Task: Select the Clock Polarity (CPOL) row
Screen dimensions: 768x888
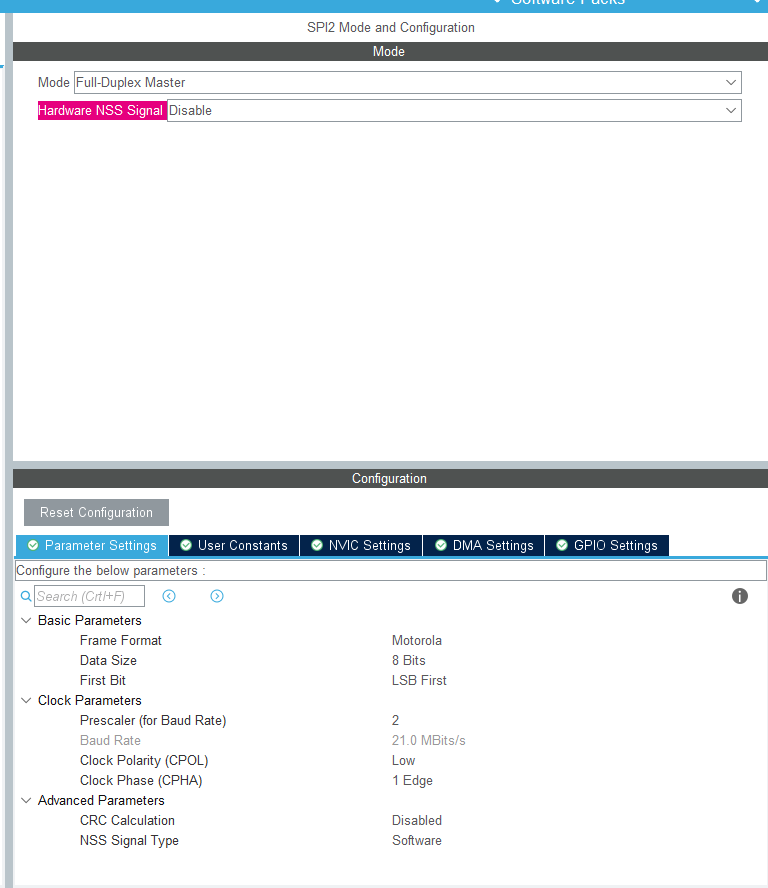Action: point(391,760)
